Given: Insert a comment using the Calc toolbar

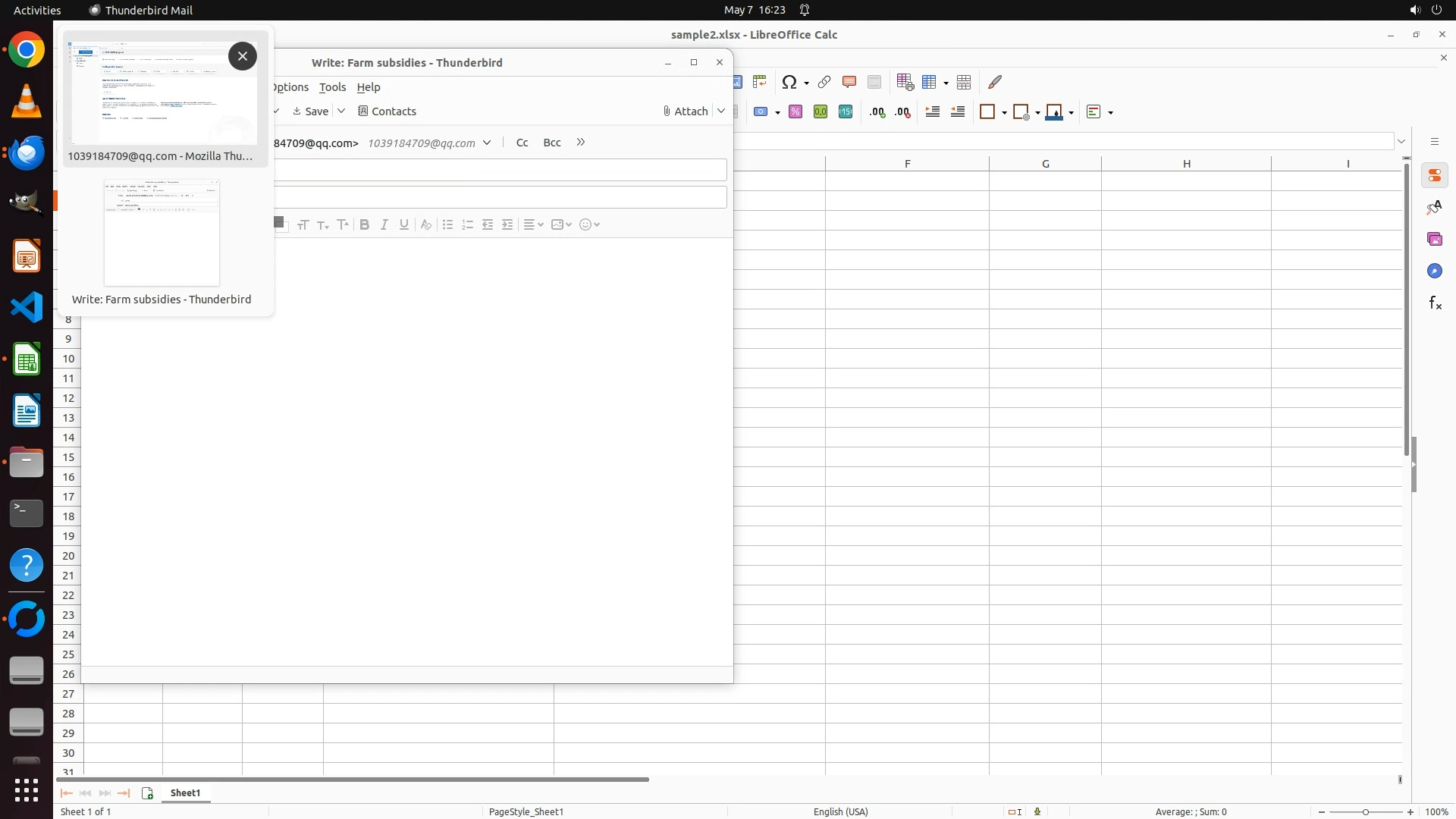Looking at the screenshot, I should tap(849, 82).
